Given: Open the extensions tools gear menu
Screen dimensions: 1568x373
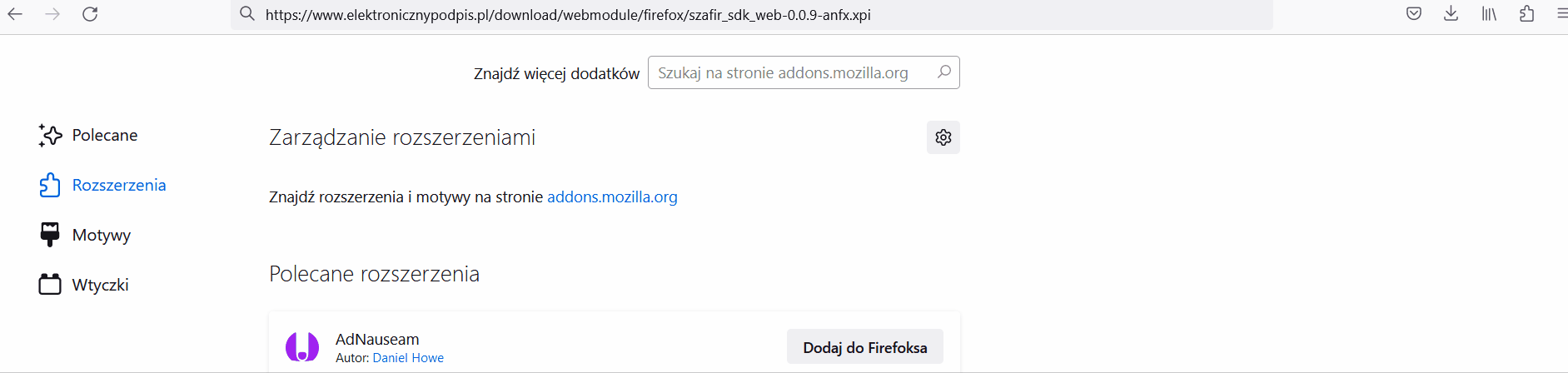Looking at the screenshot, I should 943,137.
